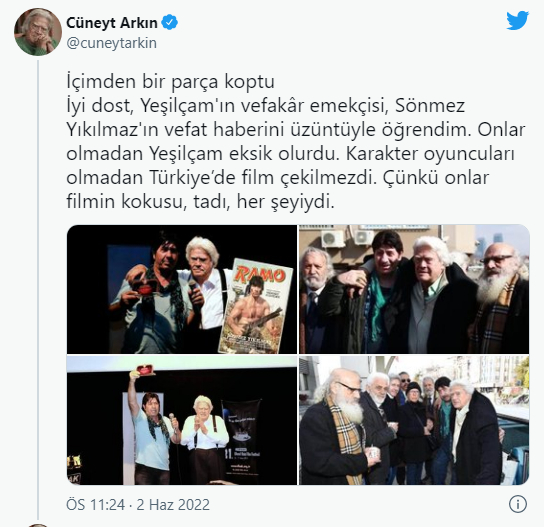The width and height of the screenshot is (544, 527).
Task: Click the 2 Haz 2022 date text
Action: point(173,504)
